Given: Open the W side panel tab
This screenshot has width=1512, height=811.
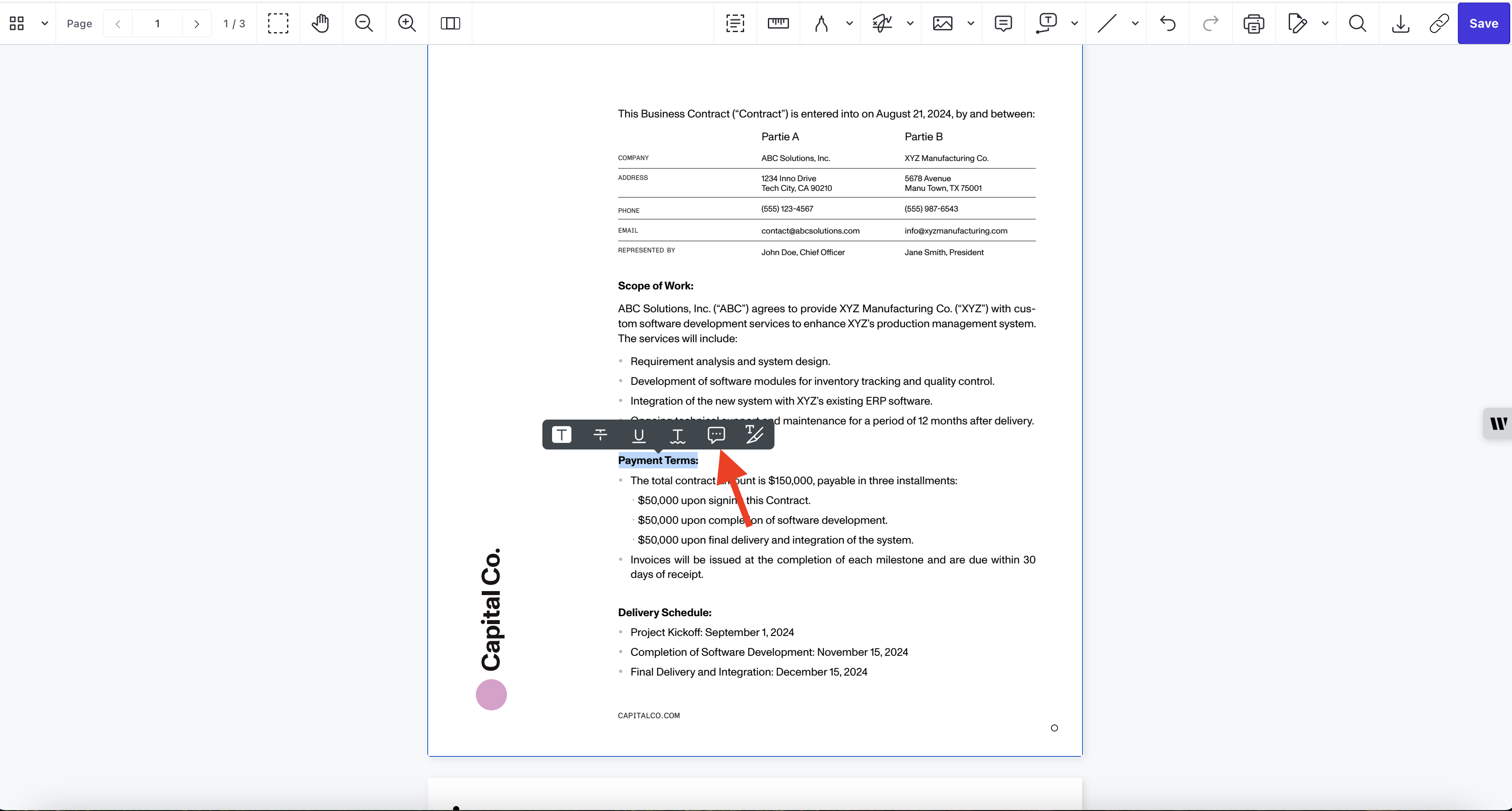Looking at the screenshot, I should tap(1497, 424).
